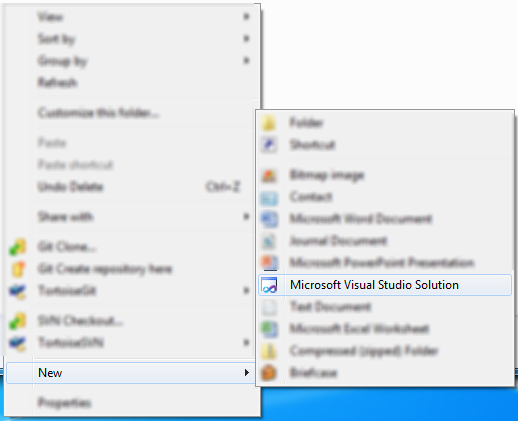This screenshot has height=421, width=518.
Task: Expand the View submenu arrow
Action: point(246,17)
